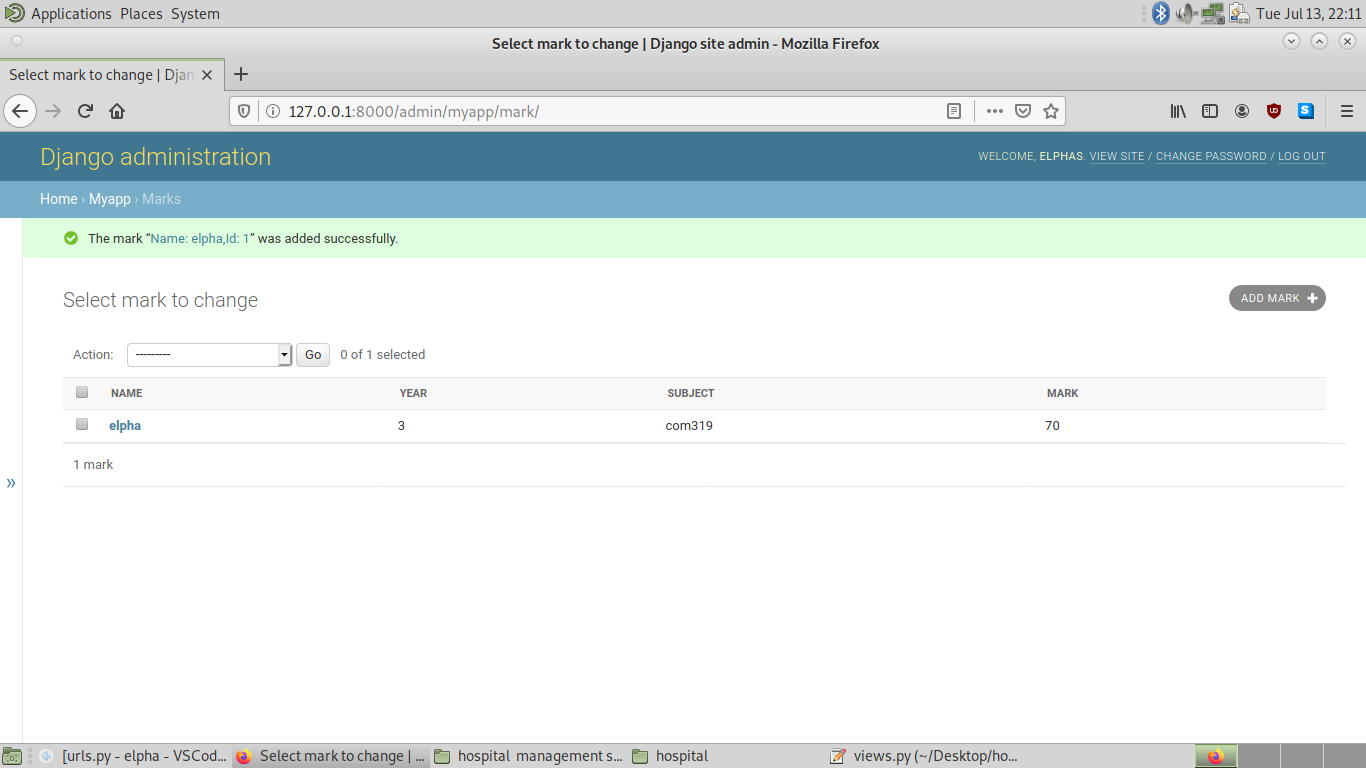
Task: Navigate back using the browser back arrow
Action: pos(20,111)
